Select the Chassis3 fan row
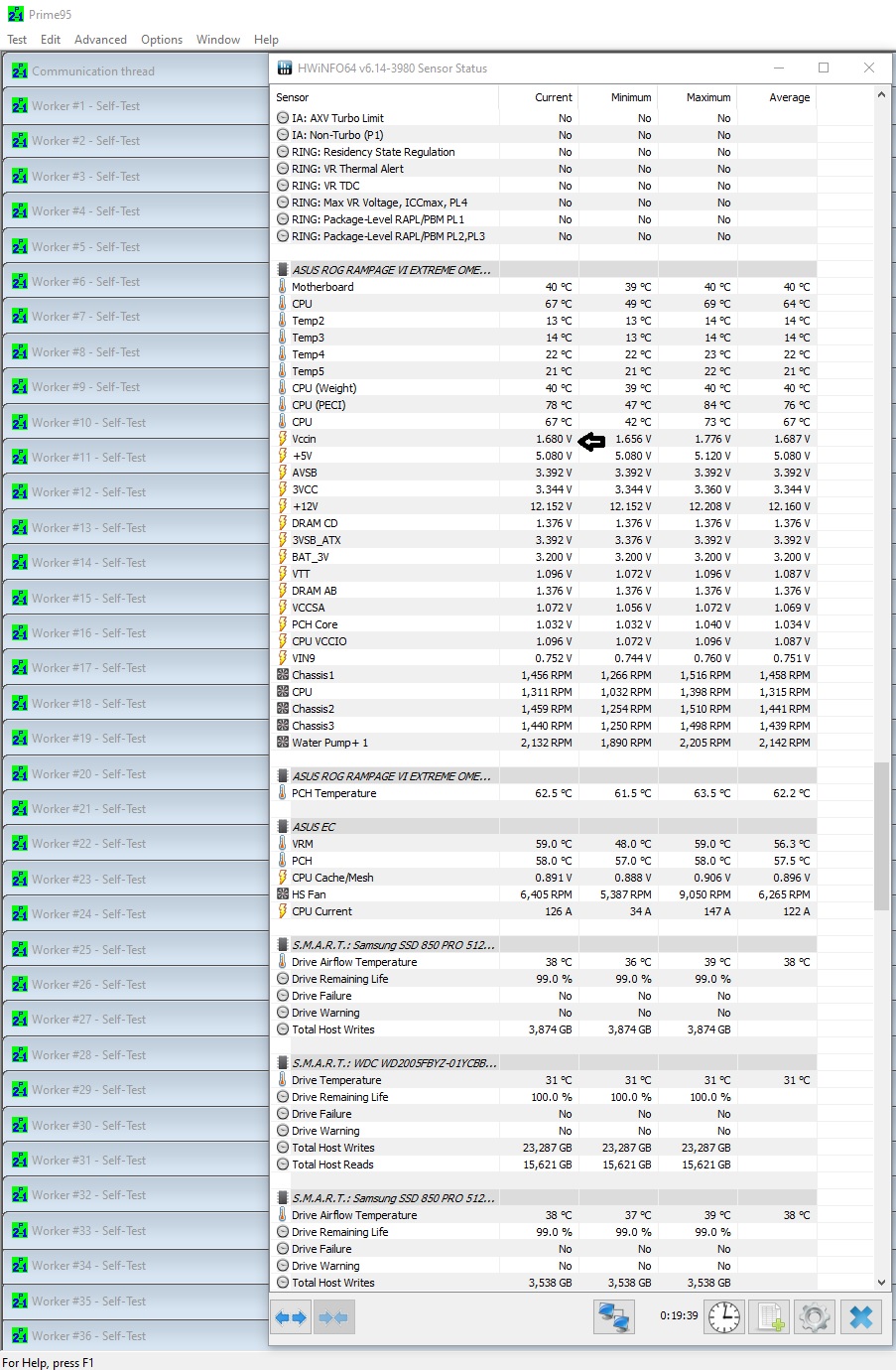This screenshot has height=1370, width=896. point(544,726)
